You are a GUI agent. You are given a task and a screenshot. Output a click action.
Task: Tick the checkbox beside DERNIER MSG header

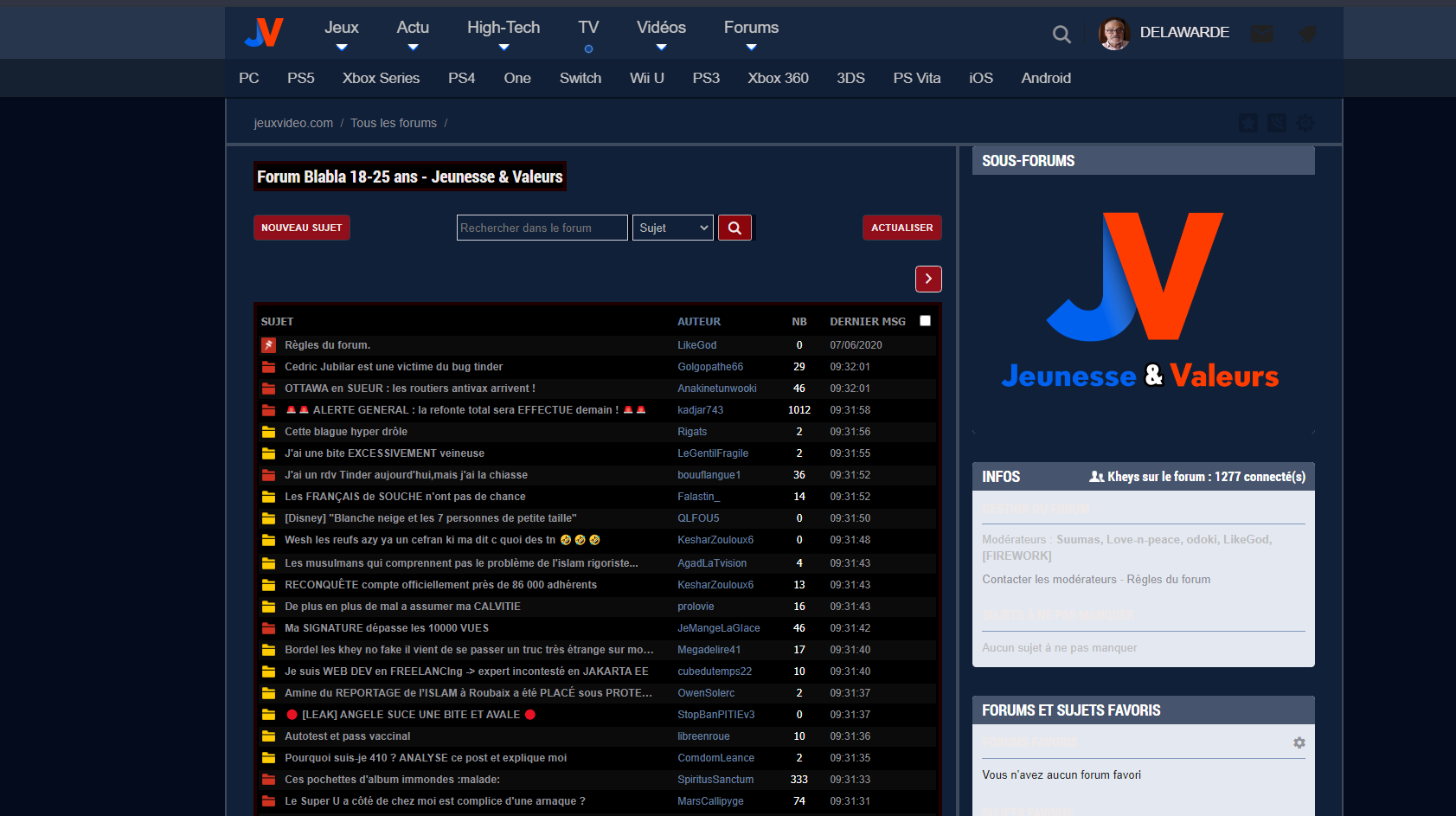coord(925,321)
